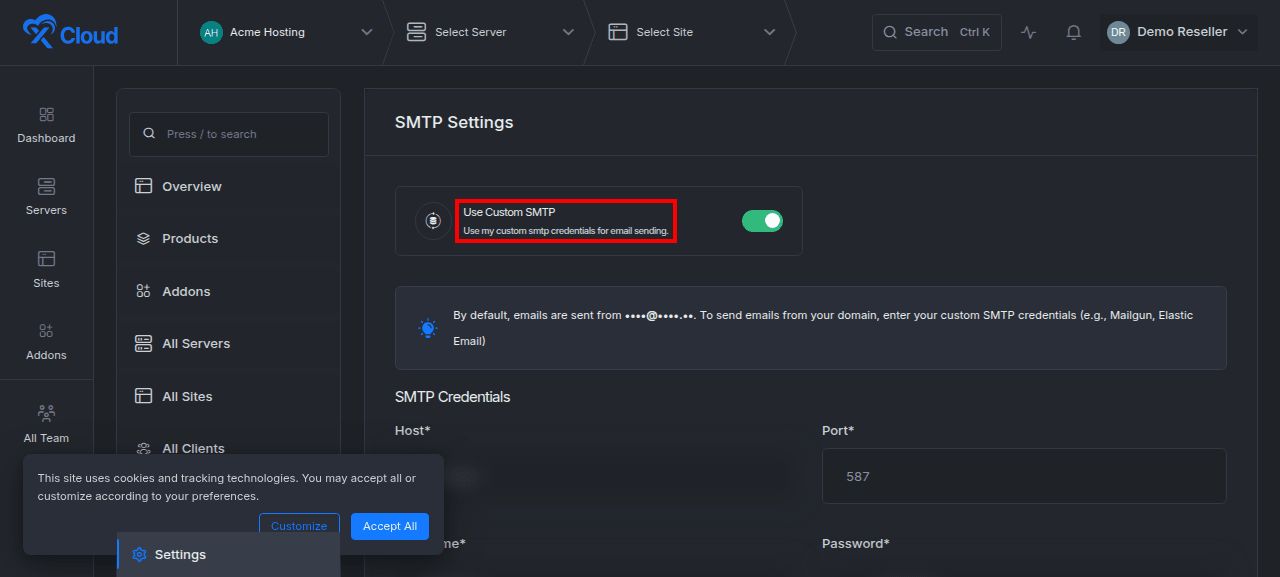
Task: Open Settings in the sidebar
Action: pyautogui.click(x=228, y=555)
